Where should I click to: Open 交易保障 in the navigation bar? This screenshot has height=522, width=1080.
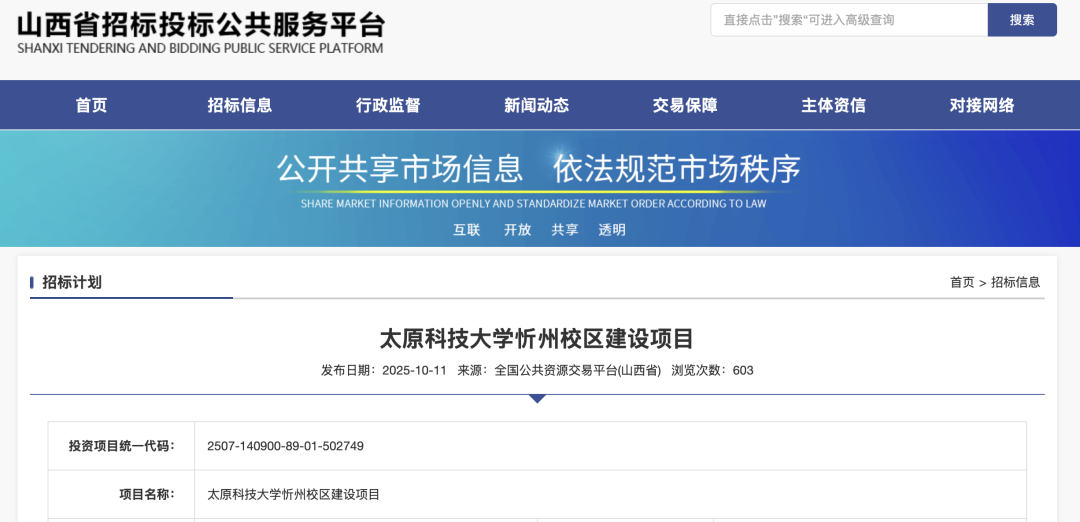pyautogui.click(x=685, y=105)
